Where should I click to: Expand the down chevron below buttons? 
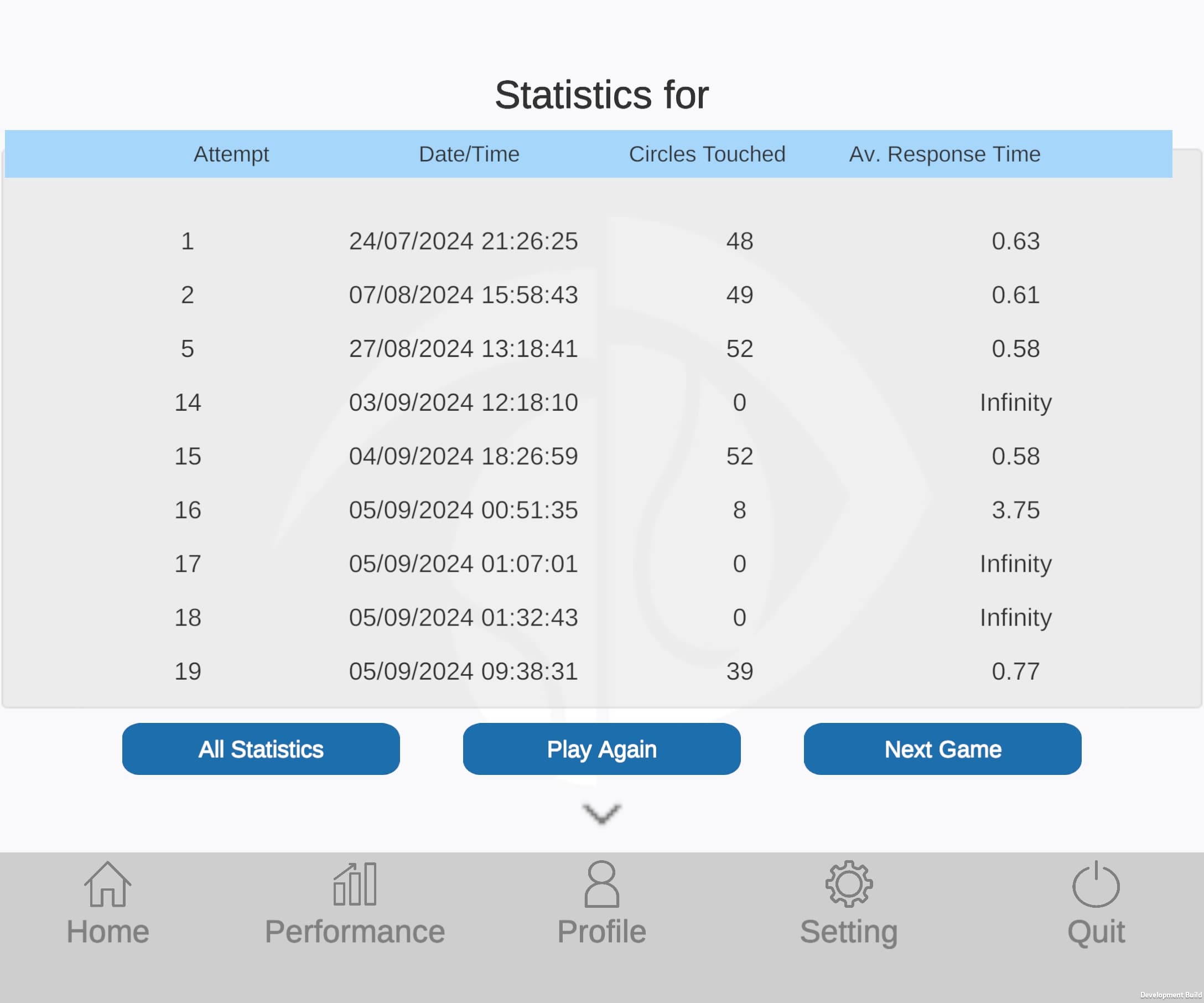click(x=601, y=813)
